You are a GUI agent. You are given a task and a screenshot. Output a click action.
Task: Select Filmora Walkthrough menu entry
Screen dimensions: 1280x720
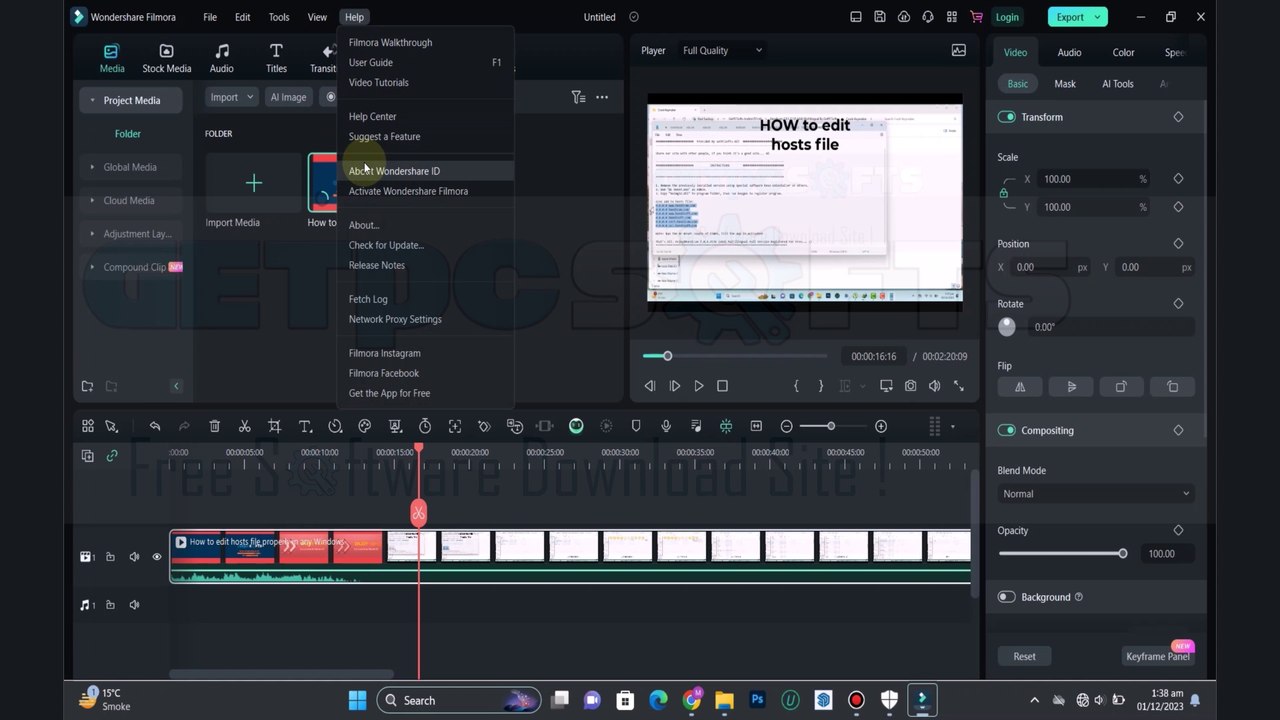pos(425,43)
